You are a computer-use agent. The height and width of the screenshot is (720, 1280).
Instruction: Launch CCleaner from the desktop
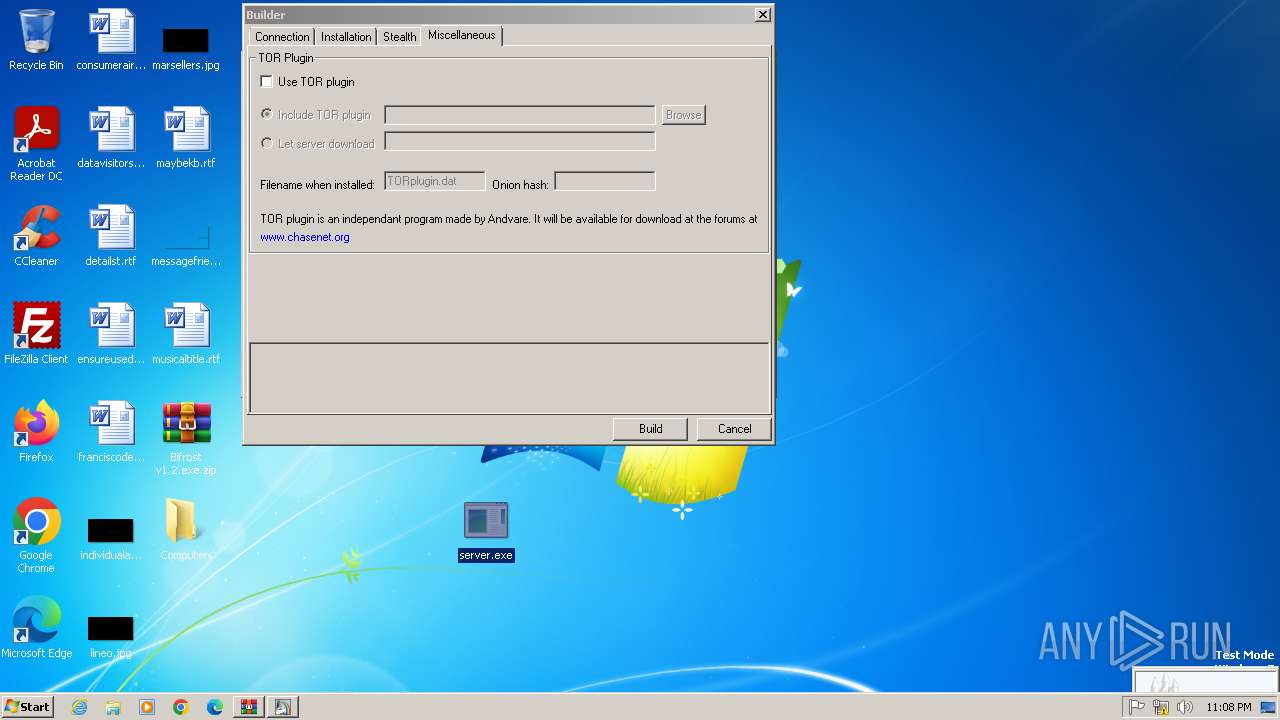(36, 236)
